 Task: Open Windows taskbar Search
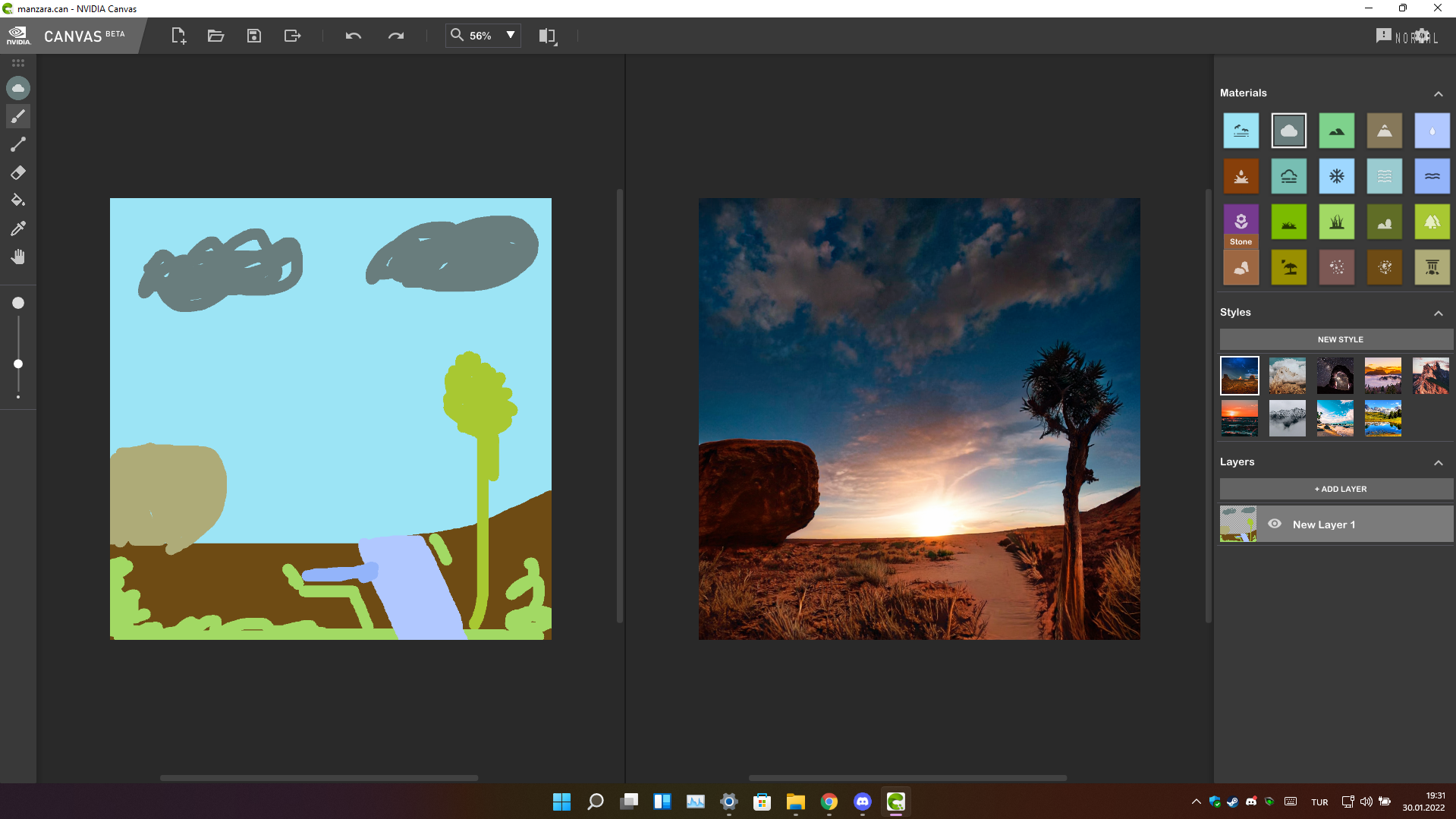(596, 802)
